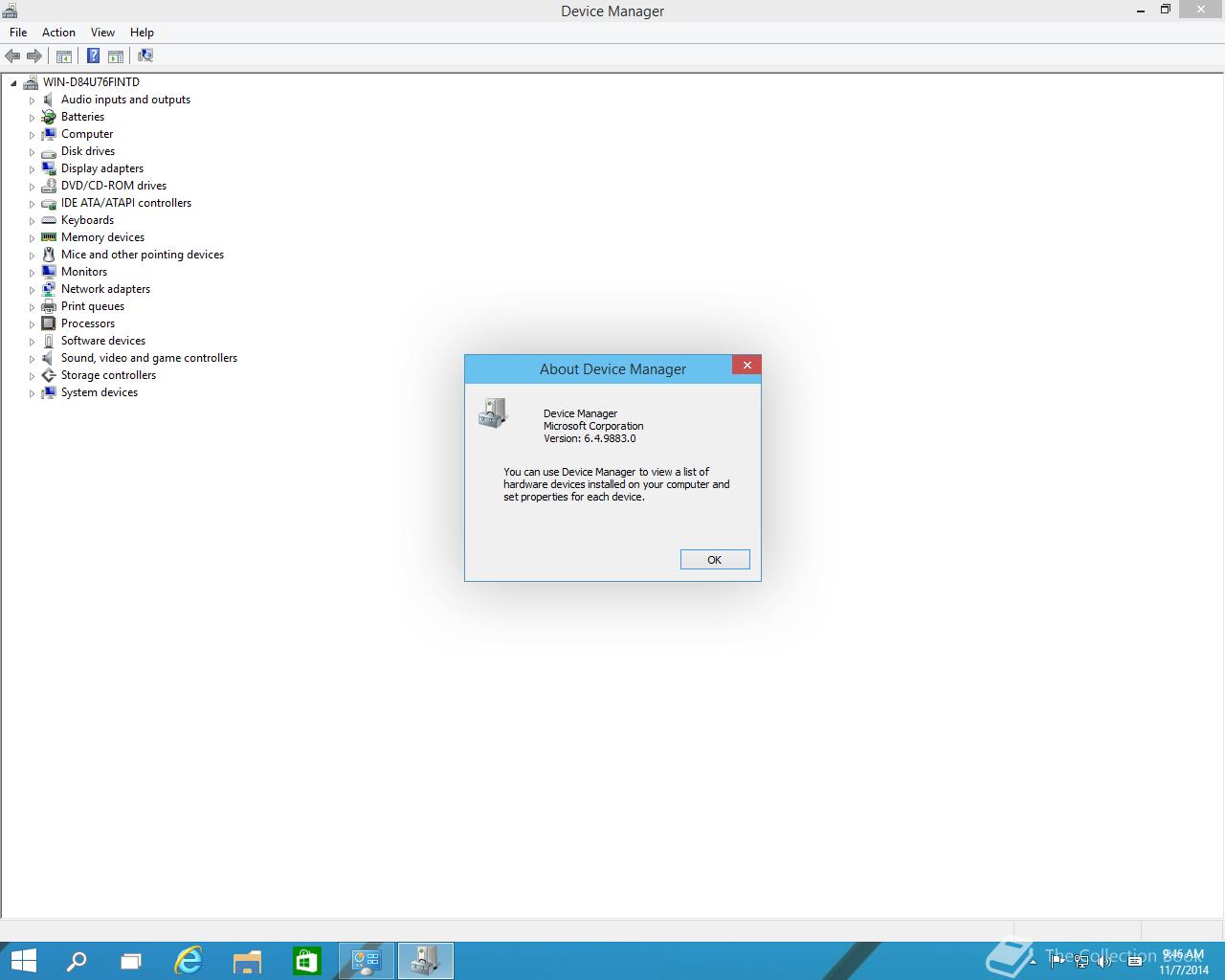Screen dimensions: 1225x980
Task: Expand the Disk drives node
Action: tap(32, 152)
